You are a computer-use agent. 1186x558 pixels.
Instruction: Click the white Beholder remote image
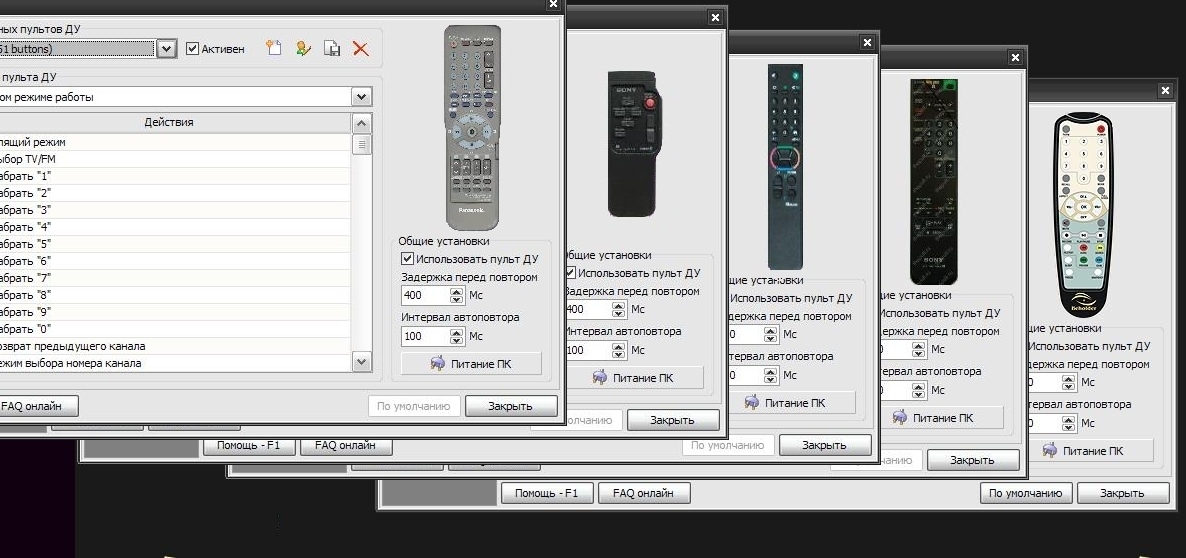(1085, 213)
